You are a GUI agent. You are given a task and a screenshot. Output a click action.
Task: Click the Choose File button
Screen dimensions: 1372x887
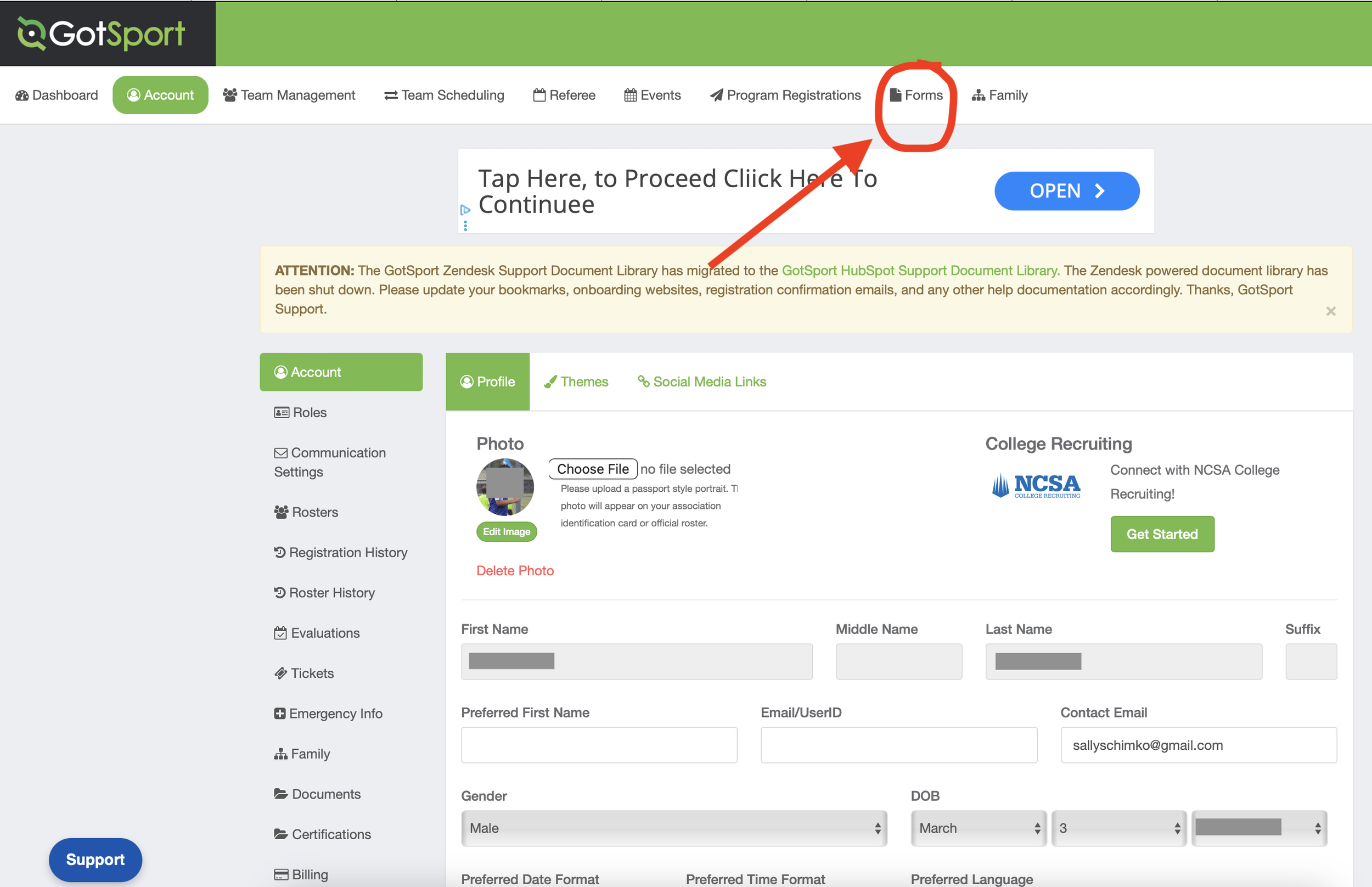coord(593,469)
